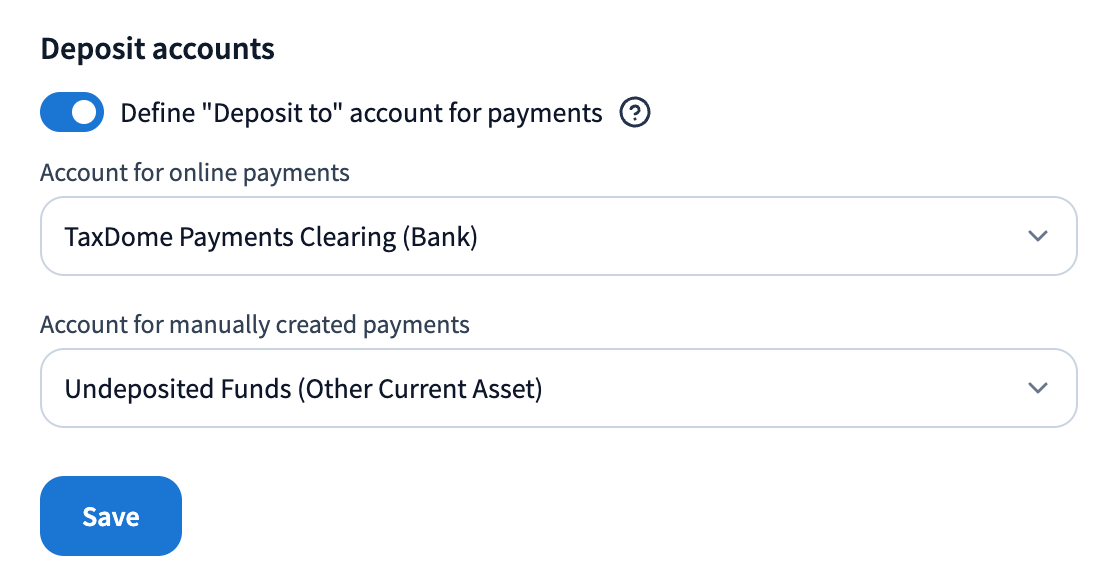Viewport: 1114px width, 580px height.
Task: Click empty area inside online payments combo box
Action: (746, 236)
